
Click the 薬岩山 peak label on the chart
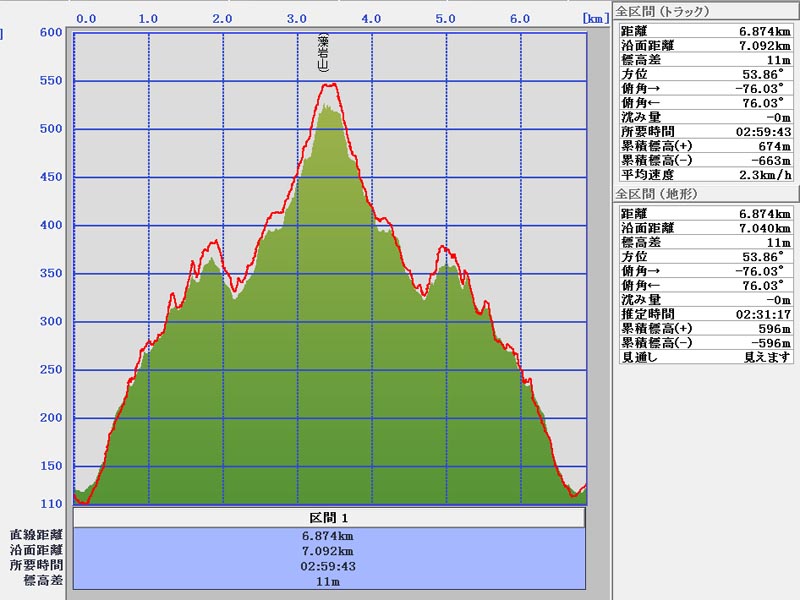point(322,54)
